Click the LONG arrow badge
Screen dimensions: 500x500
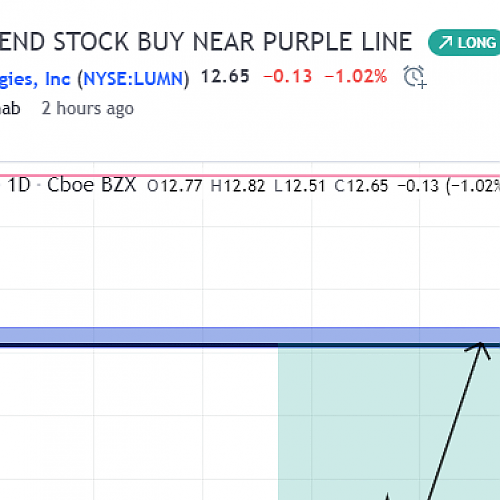[464, 43]
